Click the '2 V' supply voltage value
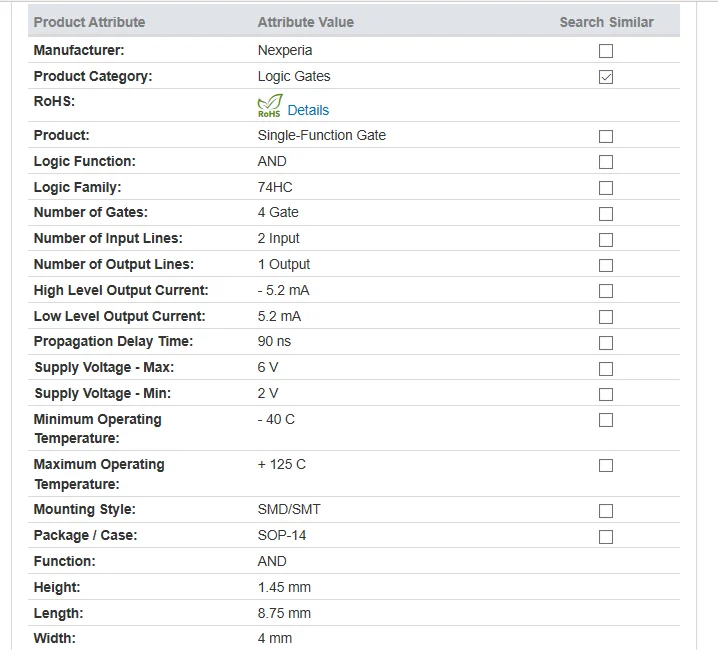This screenshot has width=718, height=650. click(268, 393)
